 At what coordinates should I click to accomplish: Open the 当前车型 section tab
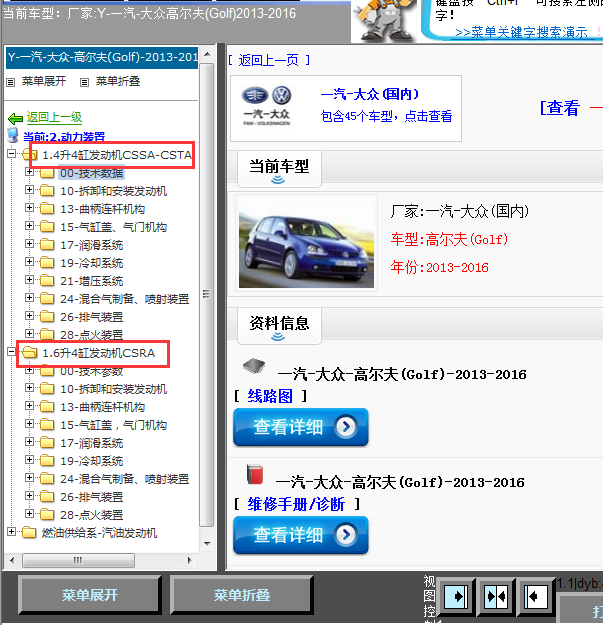279,169
